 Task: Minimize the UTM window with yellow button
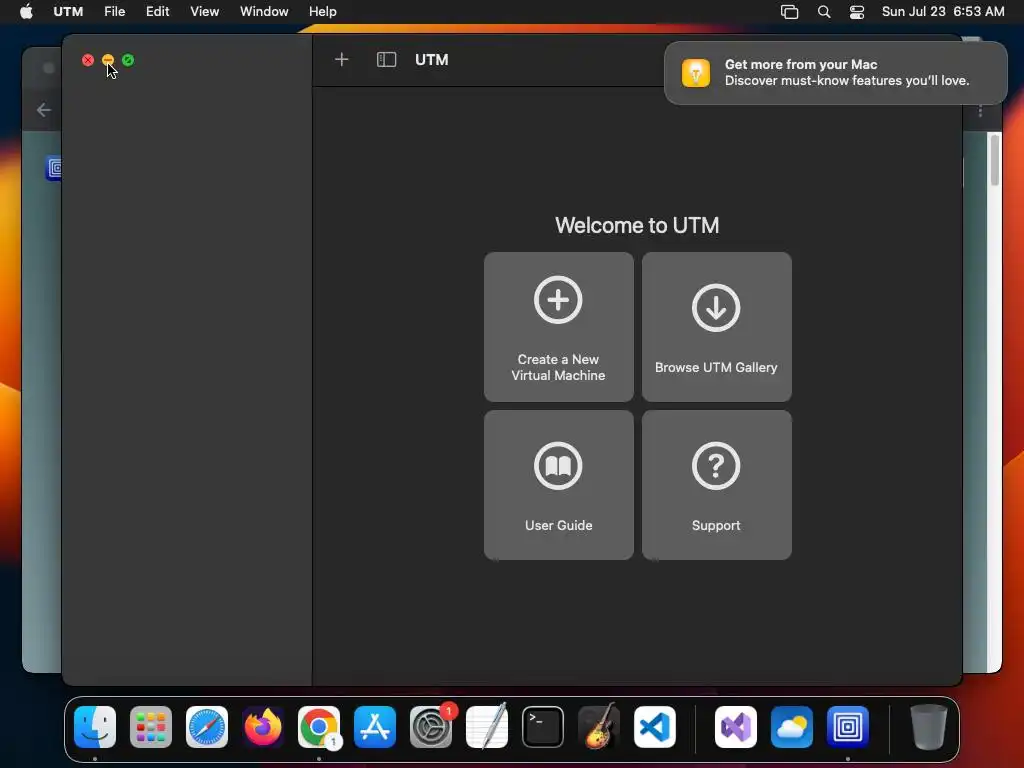108,60
